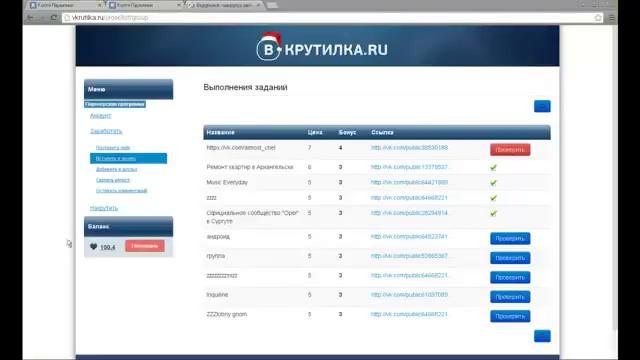Select Сделать репост in the sidebar
This screenshot has height=360, width=640.
click(x=113, y=180)
